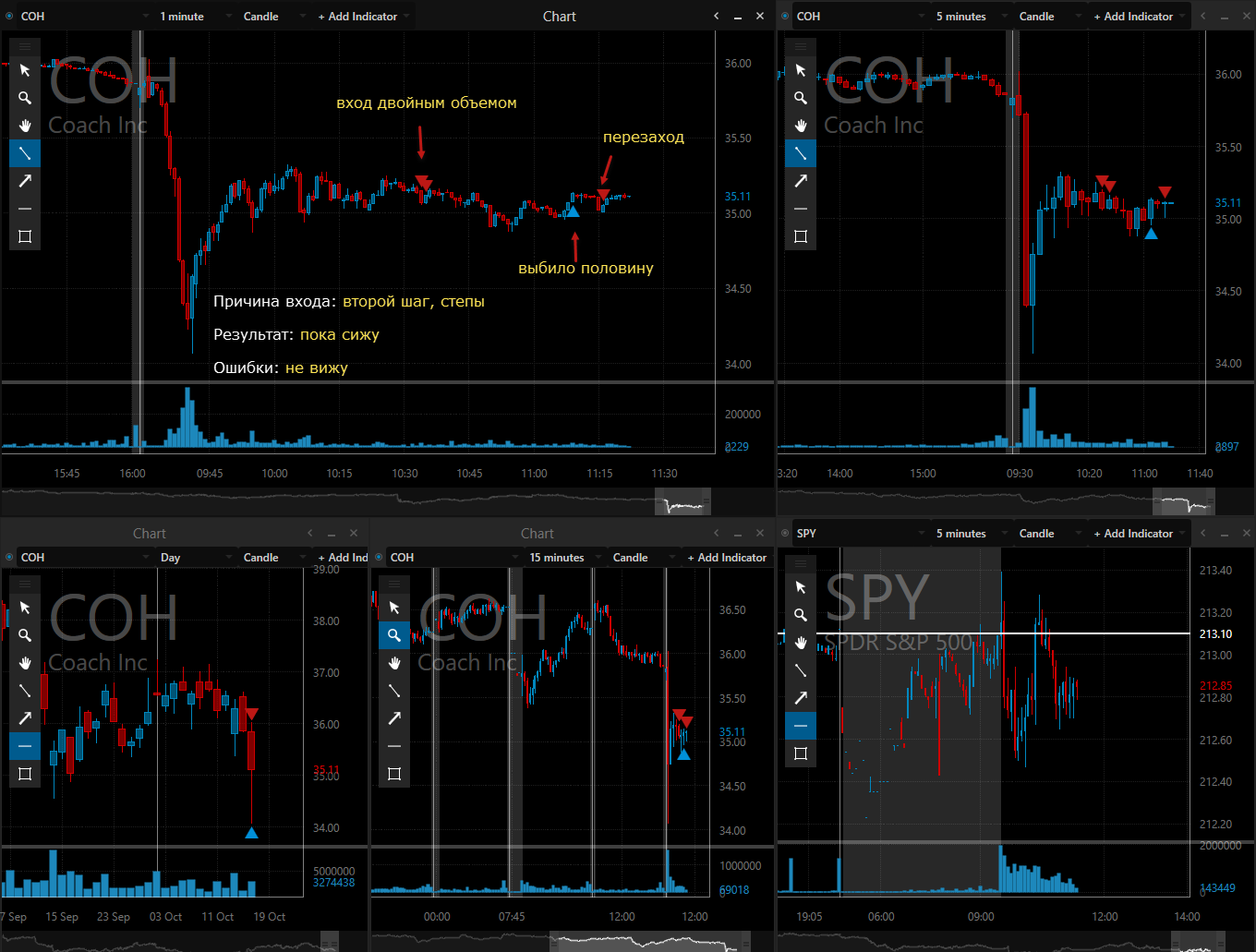1256x952 pixels.
Task: Select the magnifier tool in SPY chart
Action: [801, 615]
